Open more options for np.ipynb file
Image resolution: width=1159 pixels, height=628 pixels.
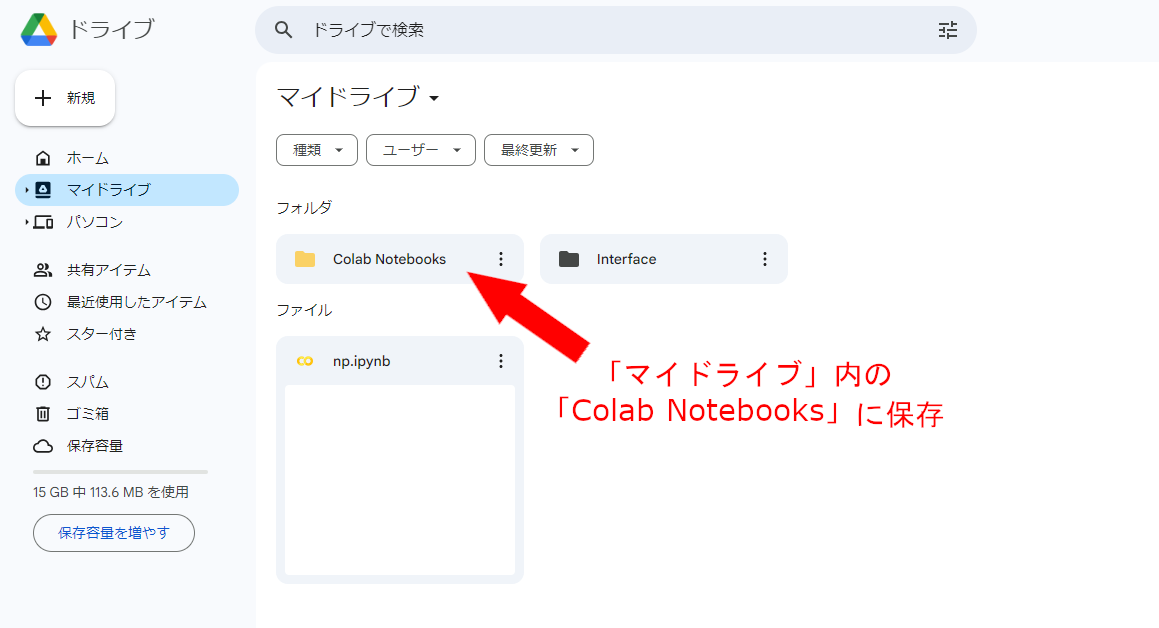pyautogui.click(x=500, y=360)
